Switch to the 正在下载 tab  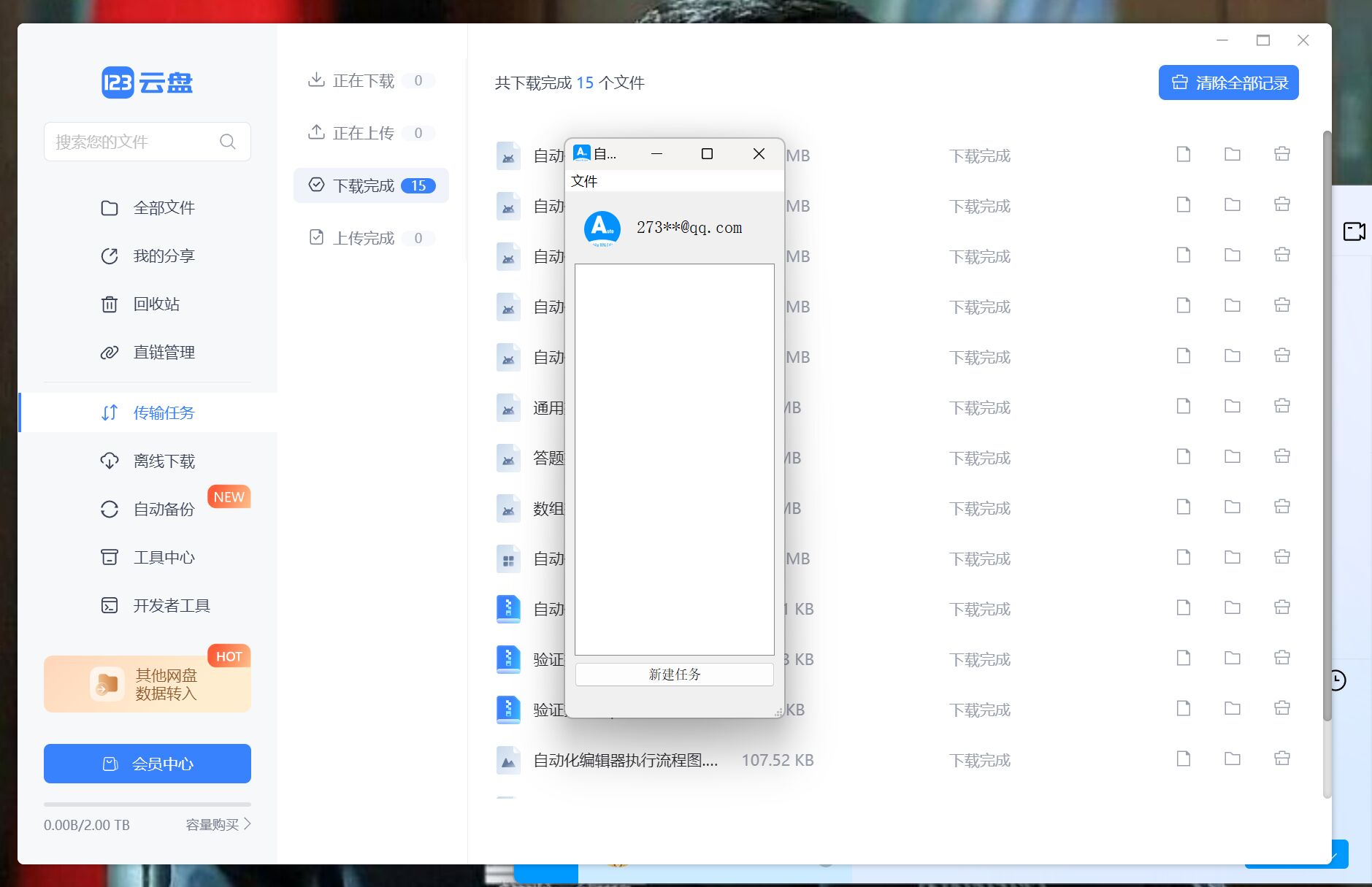coord(371,80)
